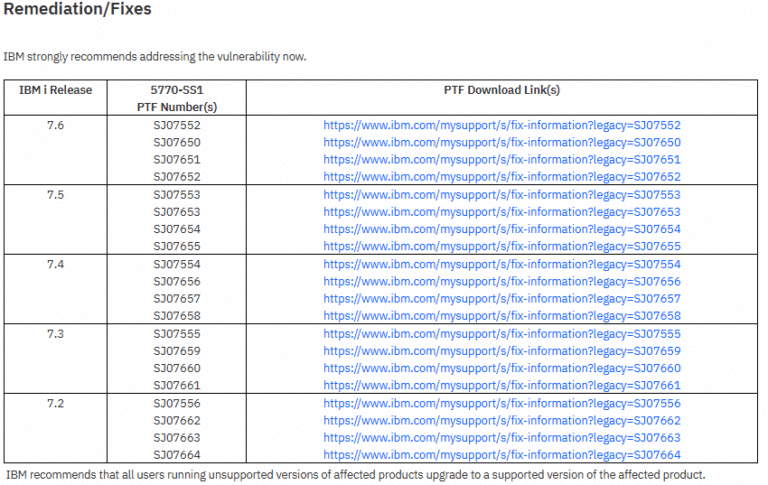The height and width of the screenshot is (485, 768).
Task: Follow the SJ07652 fix link
Action: click(x=502, y=176)
